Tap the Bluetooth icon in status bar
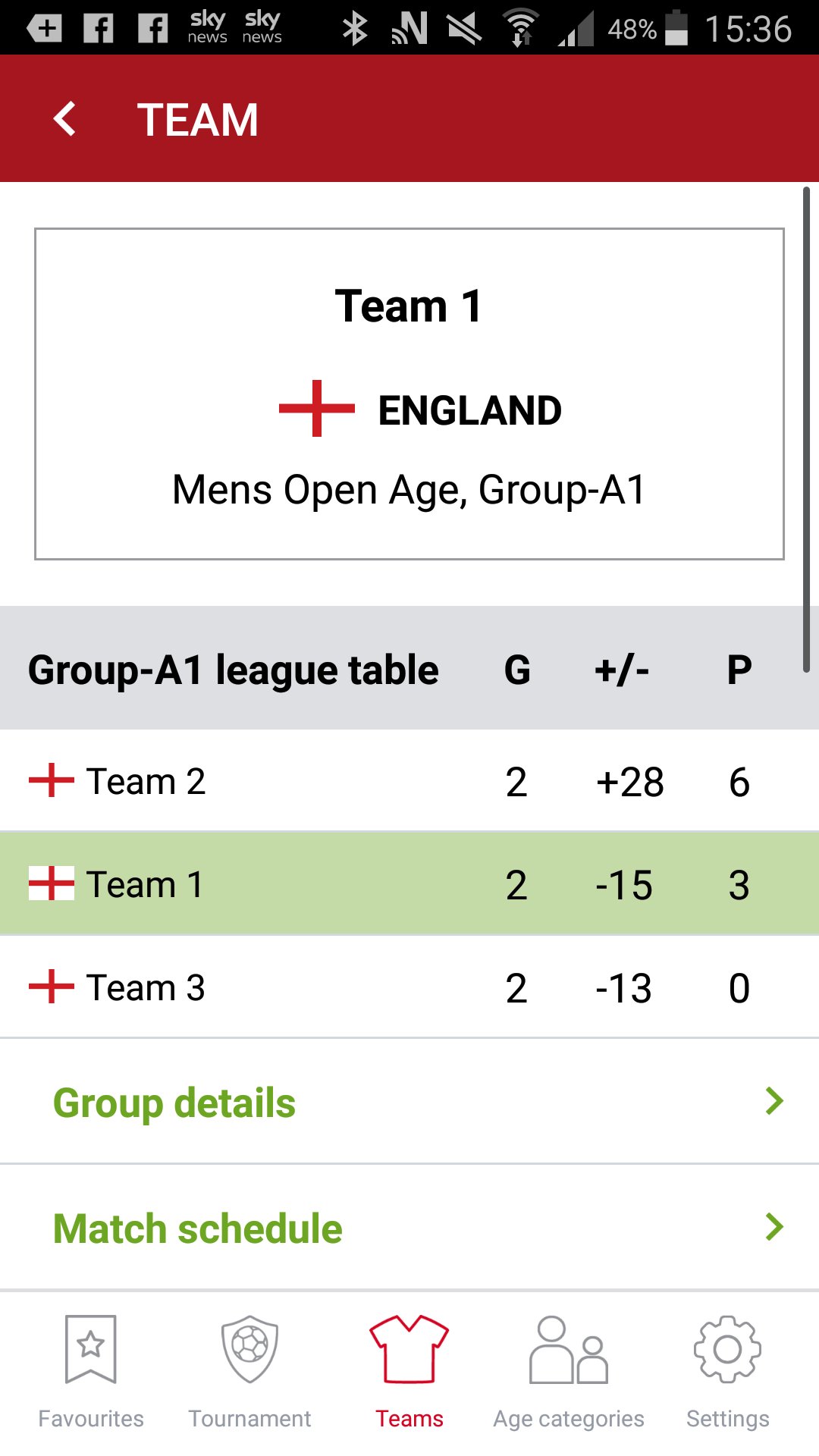Viewport: 819px width, 1456px height. (x=354, y=29)
